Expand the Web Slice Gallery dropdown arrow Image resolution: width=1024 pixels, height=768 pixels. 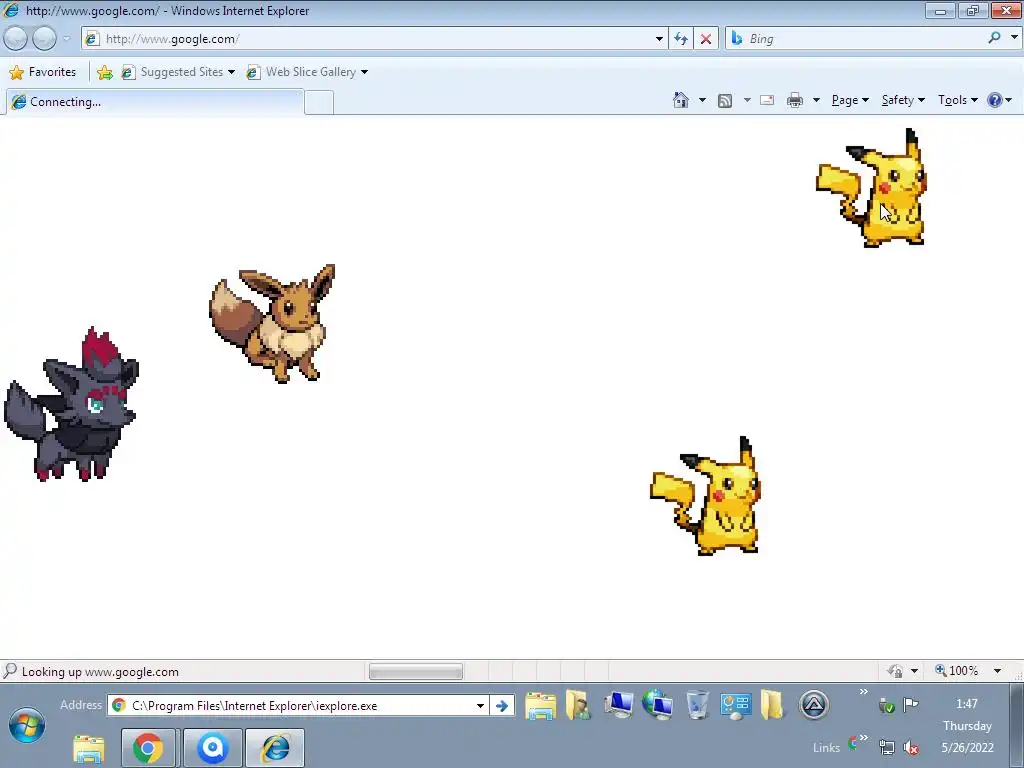[364, 72]
